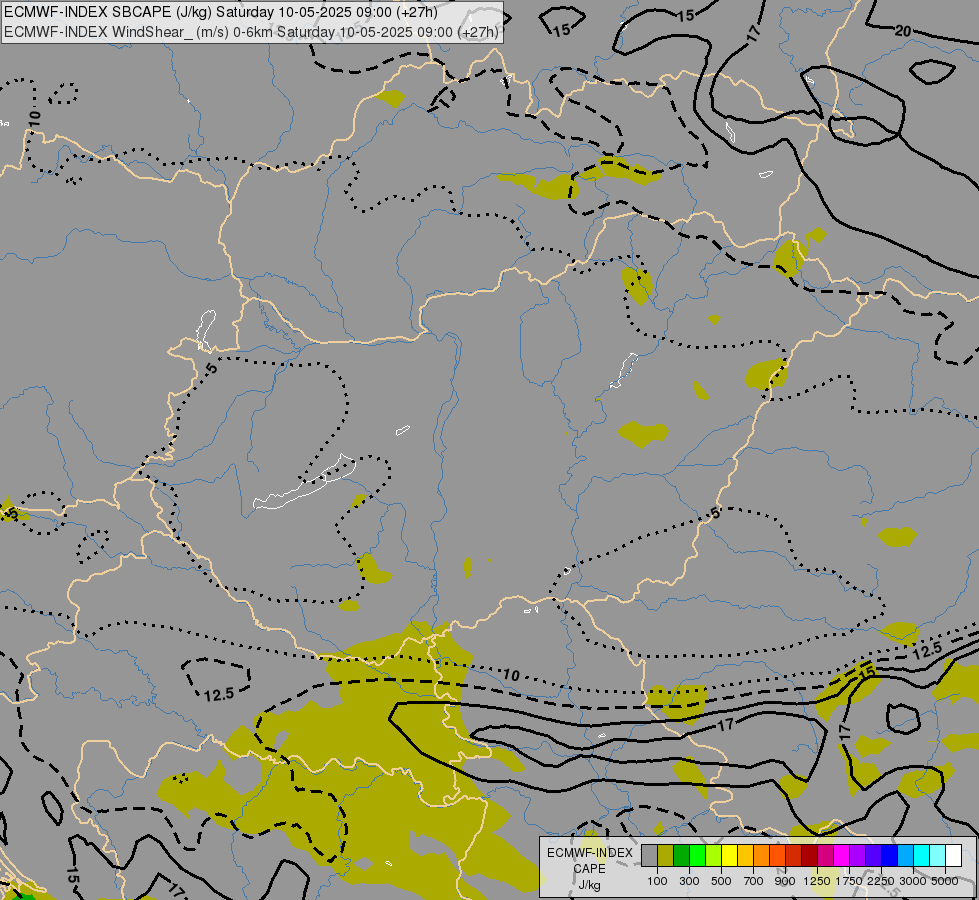This screenshot has width=979, height=900.
Task: Click the 'J/kg' unit text in the legend
Action: click(x=589, y=886)
